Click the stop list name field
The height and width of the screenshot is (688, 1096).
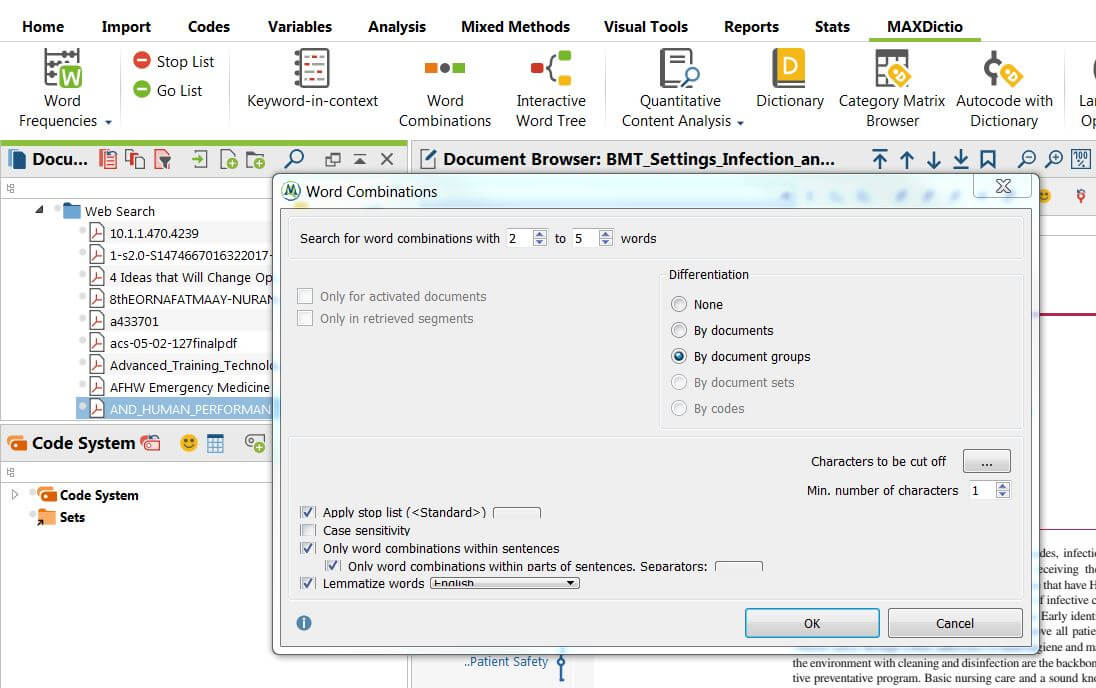coord(517,513)
